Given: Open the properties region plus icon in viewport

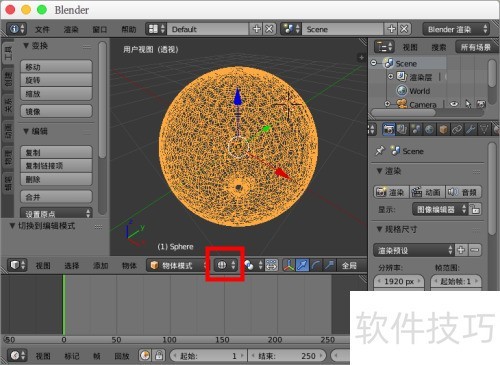Looking at the screenshot, I should point(361,57).
